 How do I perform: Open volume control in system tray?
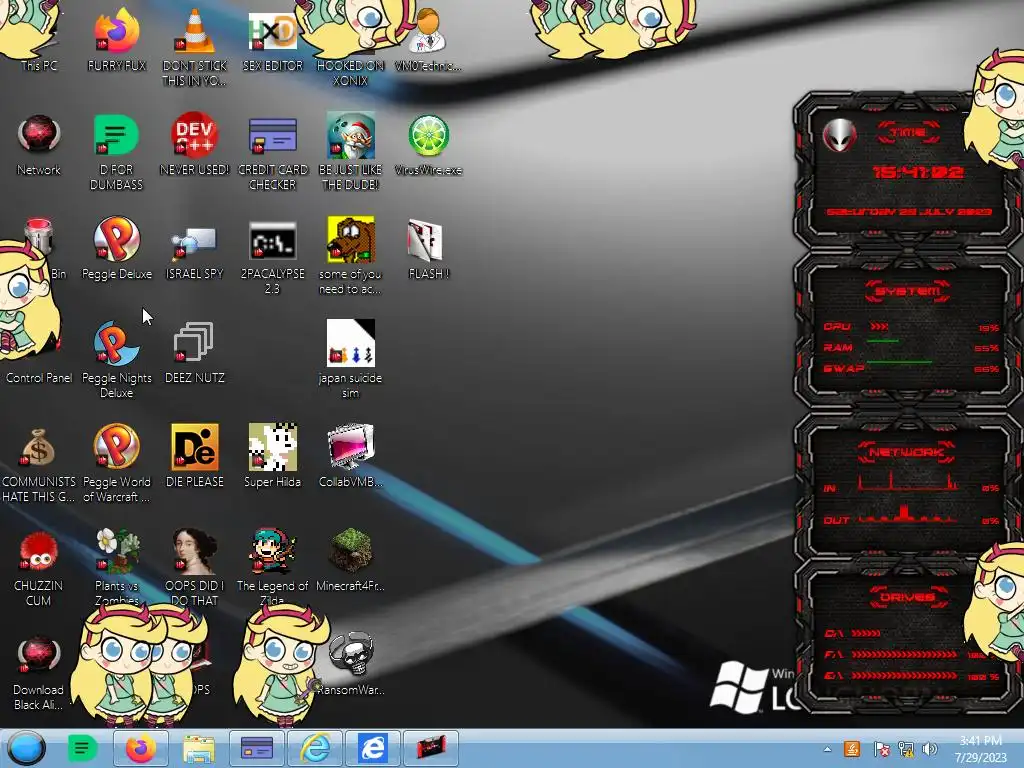tap(930, 749)
